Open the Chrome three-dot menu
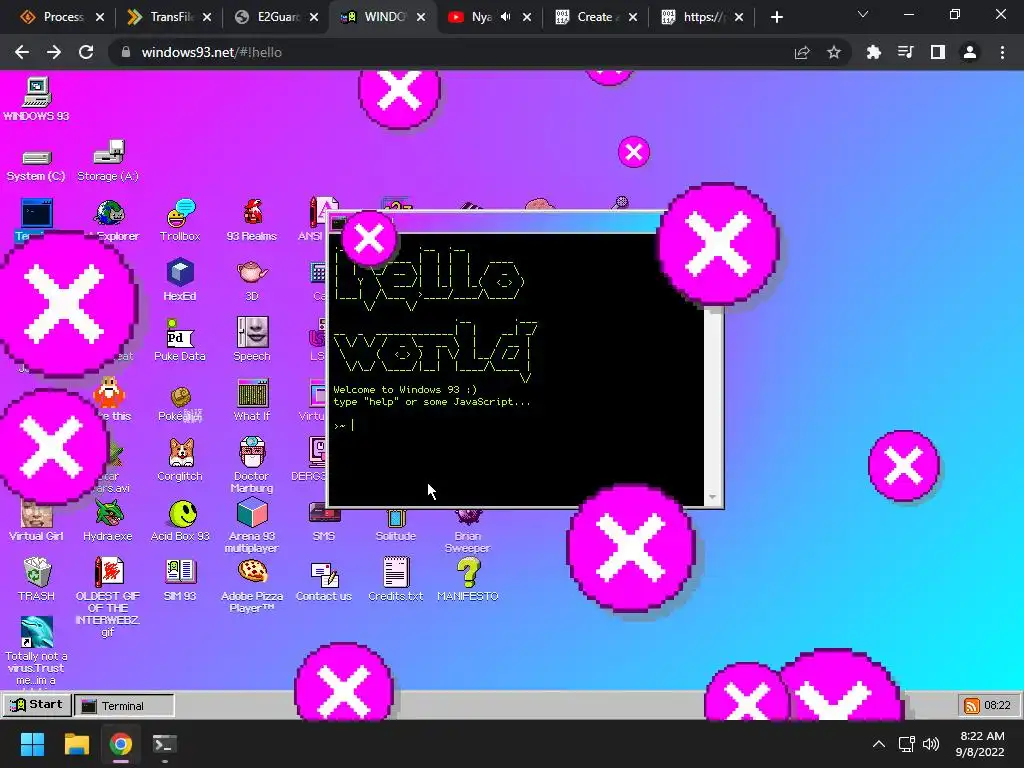Image resolution: width=1024 pixels, height=768 pixels. pyautogui.click(x=1002, y=52)
